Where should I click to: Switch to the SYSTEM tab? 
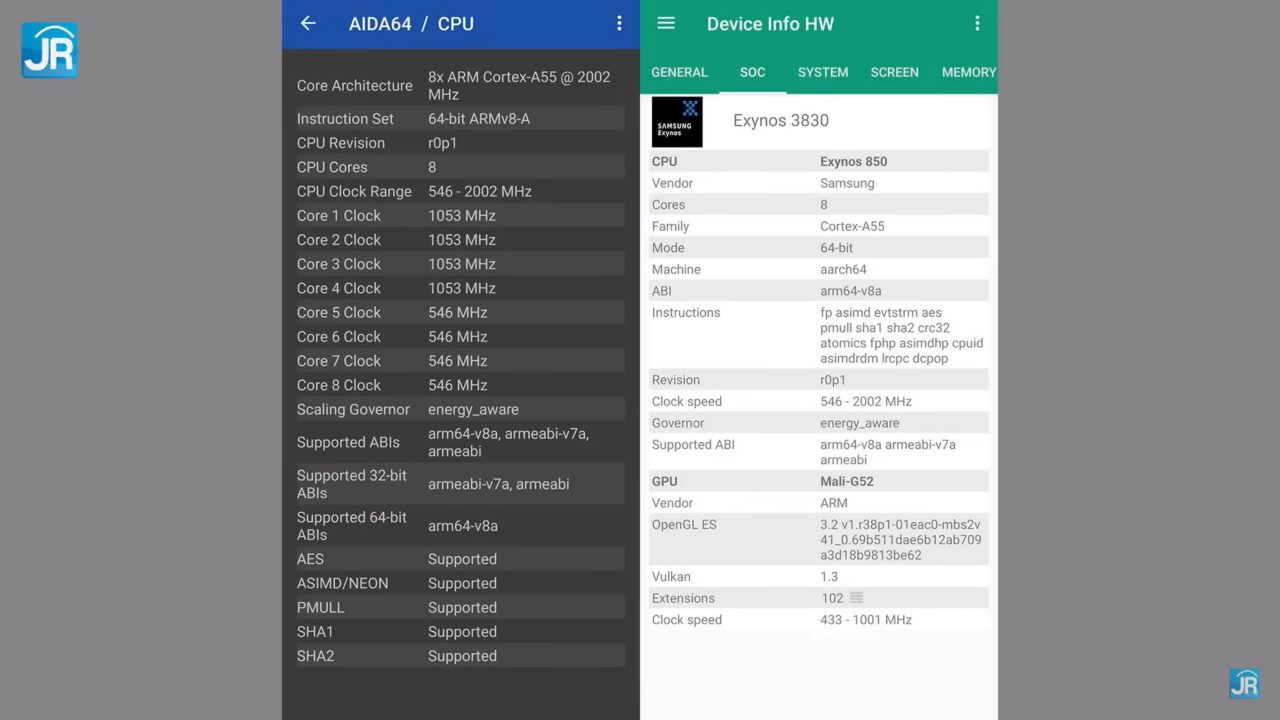823,72
